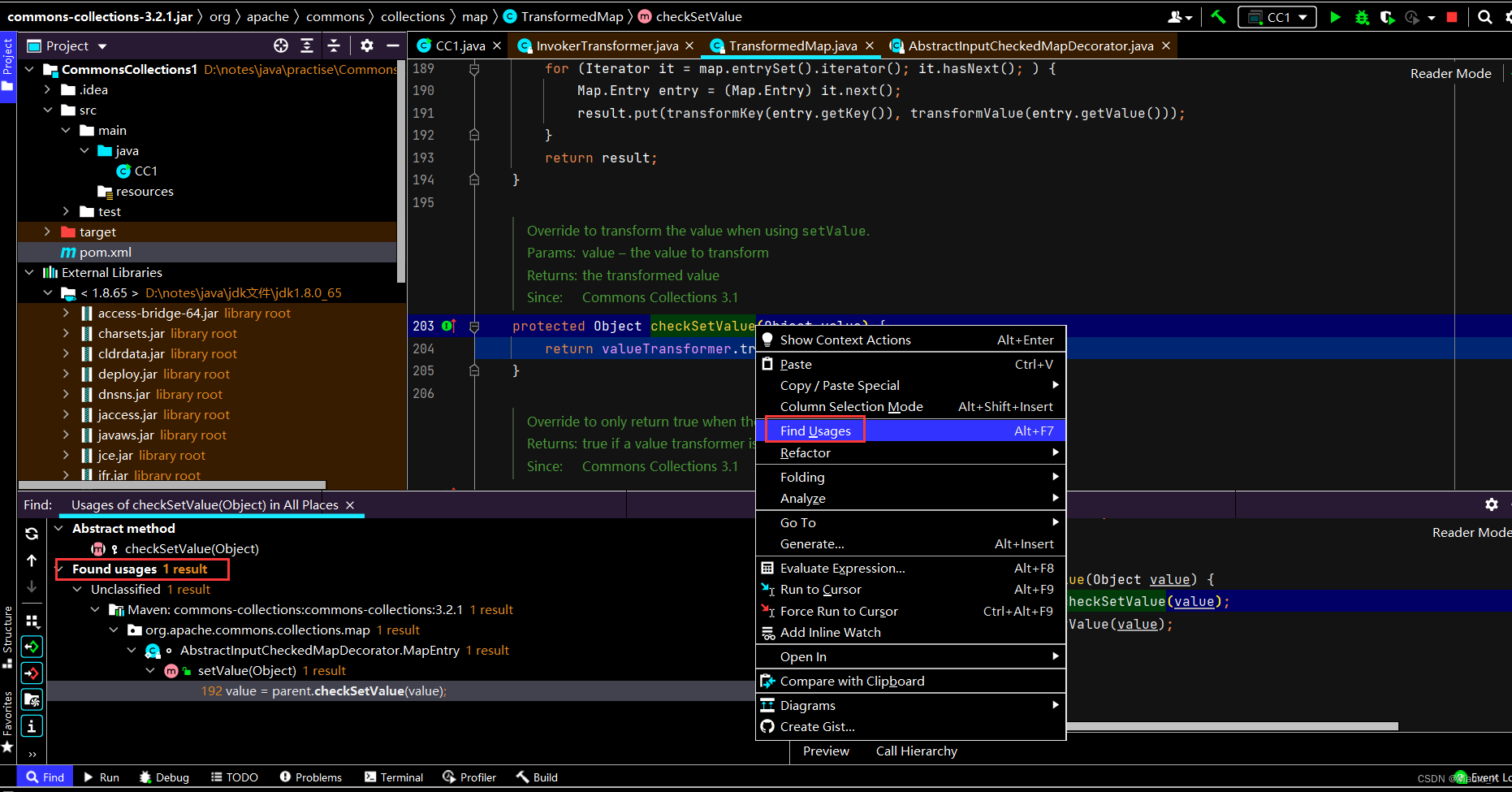This screenshot has height=792, width=1512.
Task: Toggle Show Read Access green arrow
Action: (x=32, y=647)
